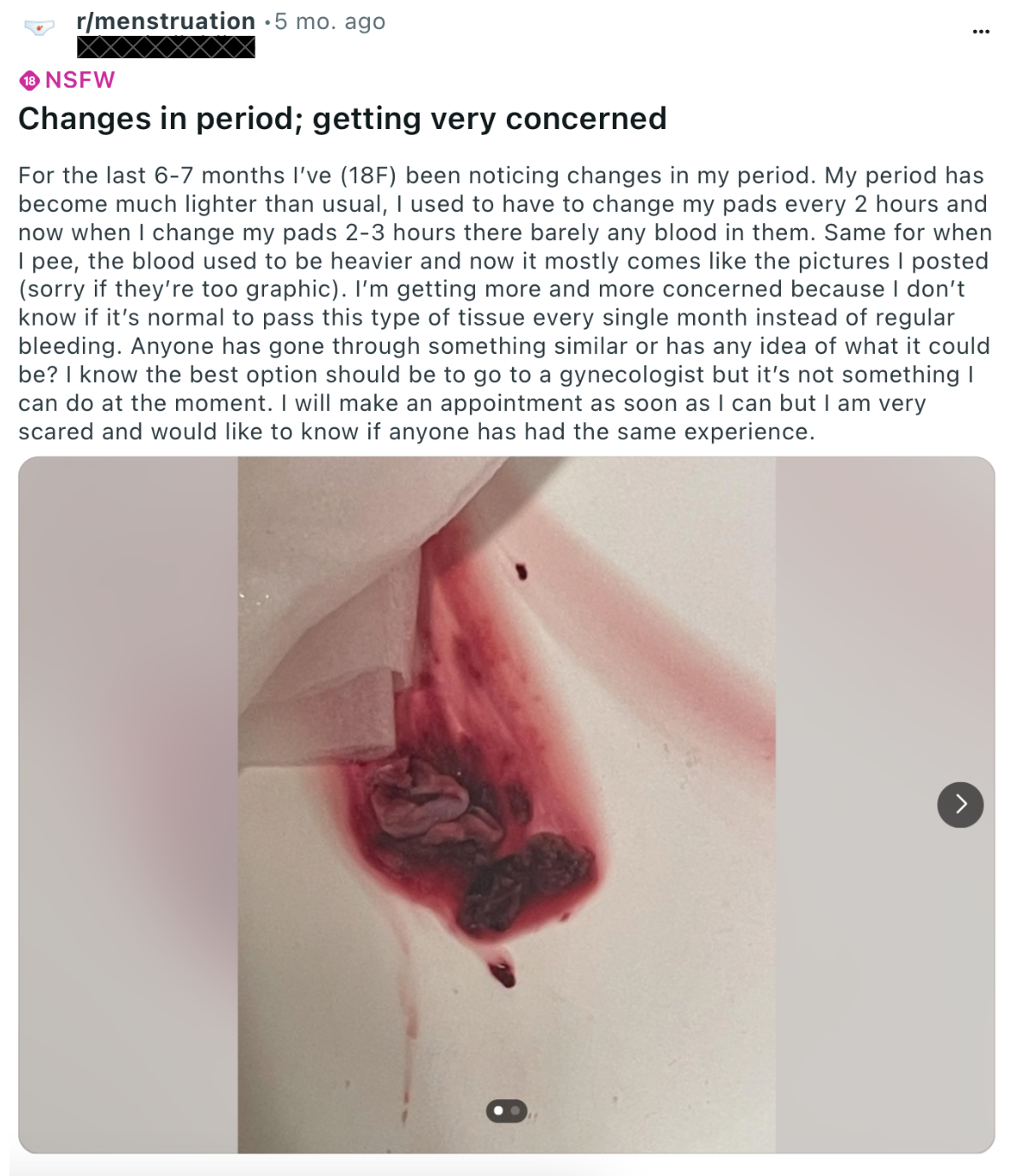The image size is (1022, 1176).
Task: Click the blurred left gallery margin
Action: (x=128, y=804)
